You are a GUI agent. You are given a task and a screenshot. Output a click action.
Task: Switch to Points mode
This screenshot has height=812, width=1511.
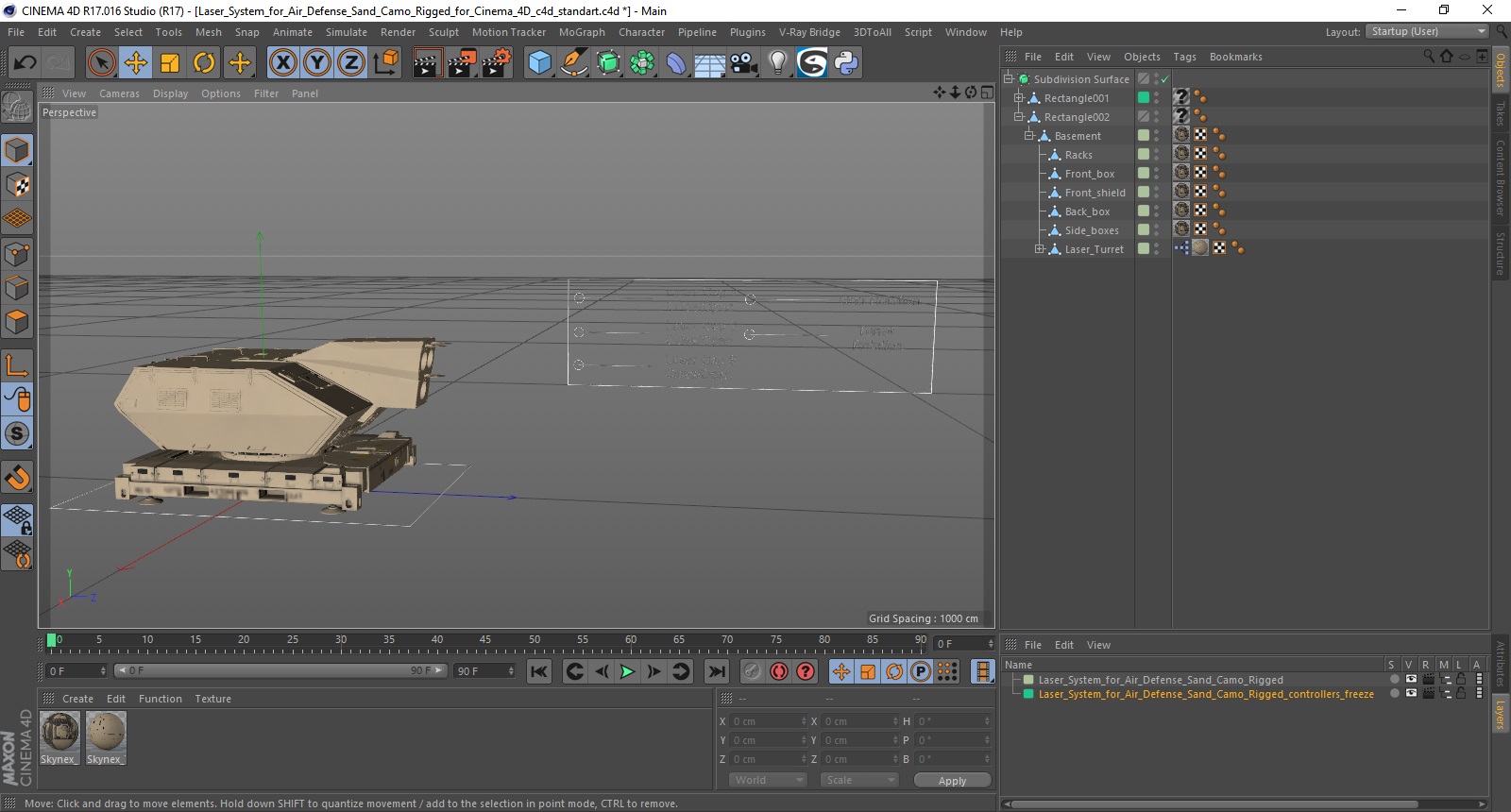pos(17,254)
